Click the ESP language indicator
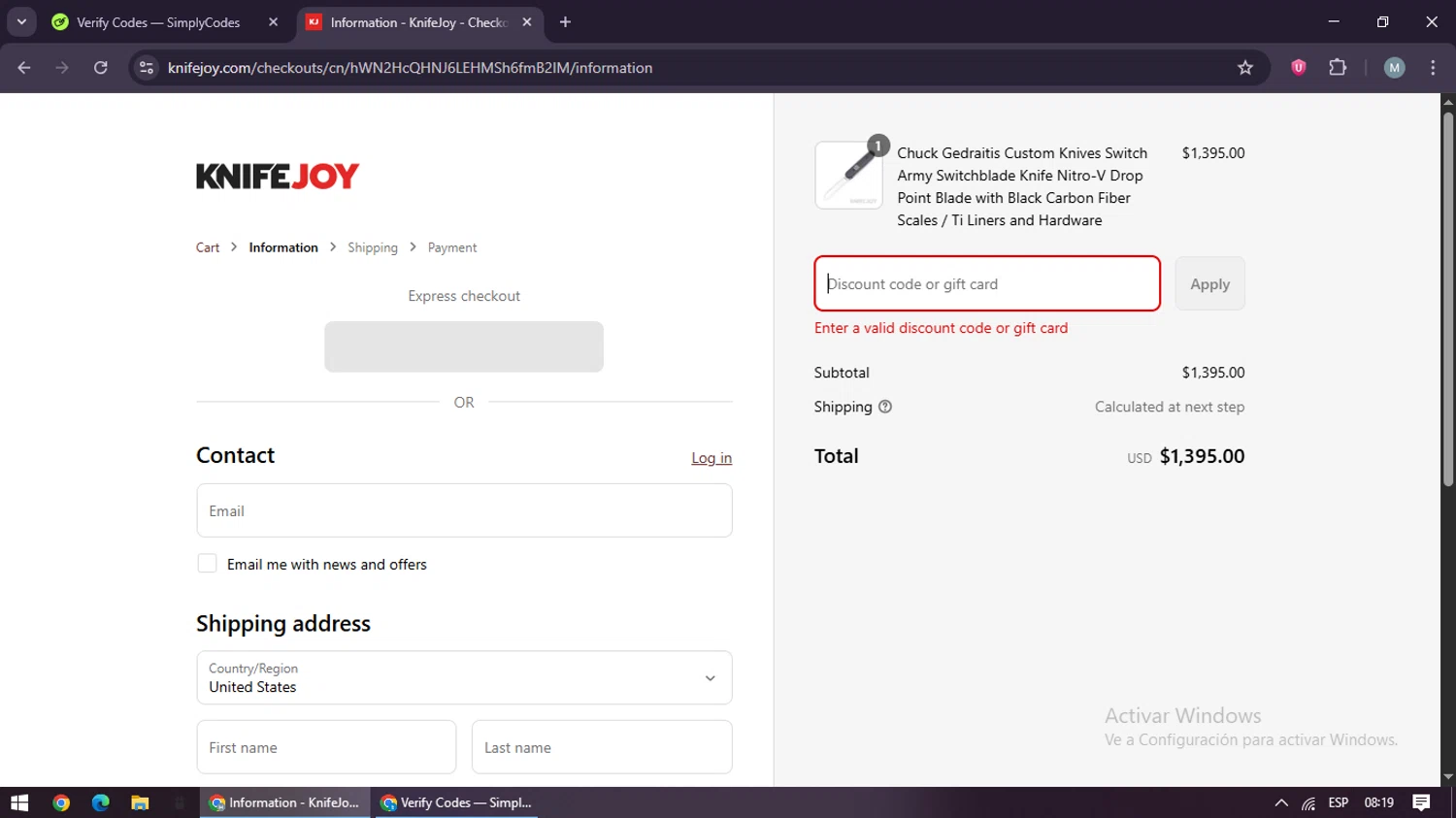Screen dimensions: 1456x818 coord(1339,802)
